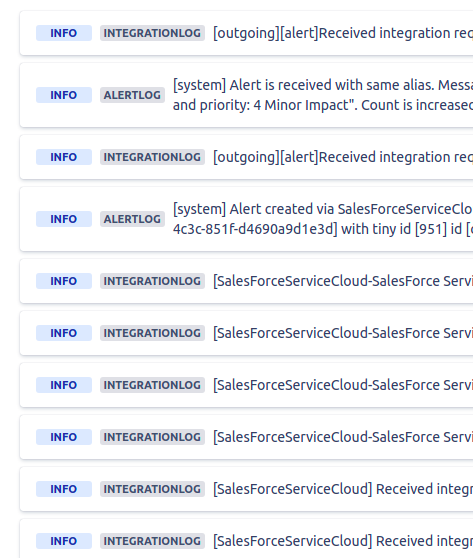Open the outgoing alert entry just above 'Alert created via'
This screenshot has height=558, width=473.
(246, 157)
